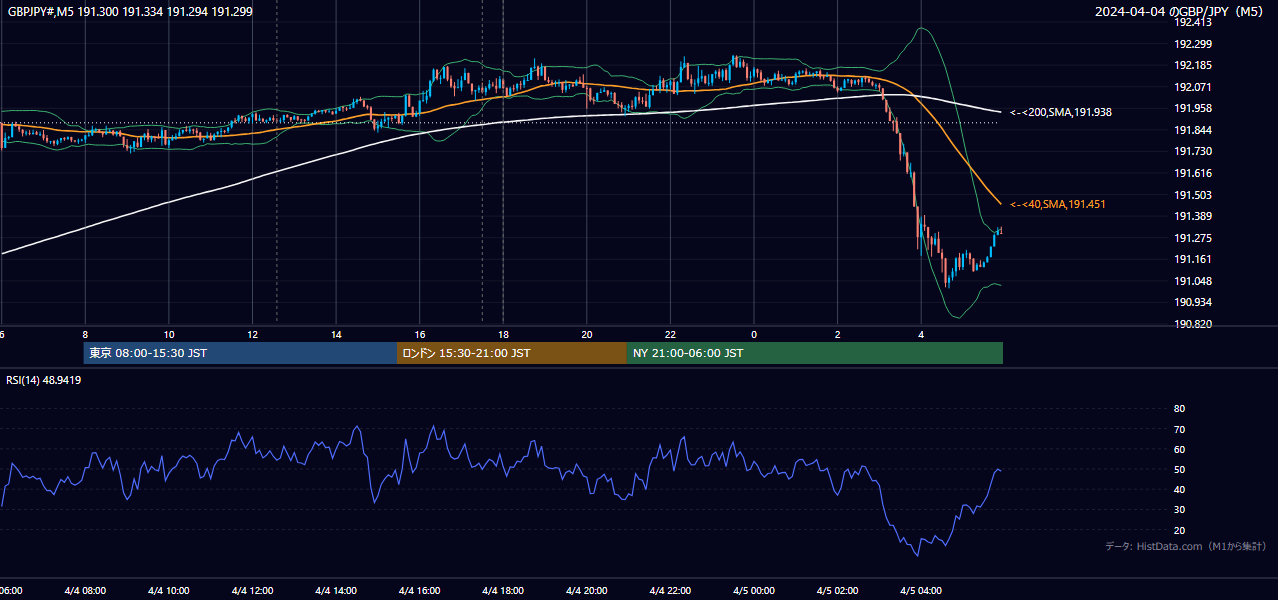Click price axis value 192.299
The height and width of the screenshot is (600, 1278).
coord(1193,44)
